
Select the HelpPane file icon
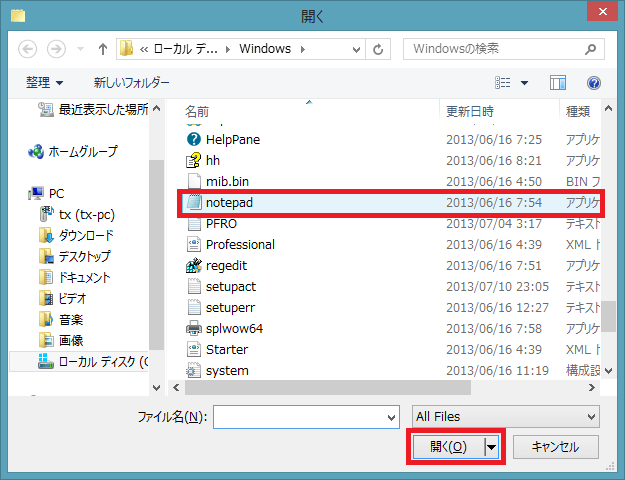point(194,139)
